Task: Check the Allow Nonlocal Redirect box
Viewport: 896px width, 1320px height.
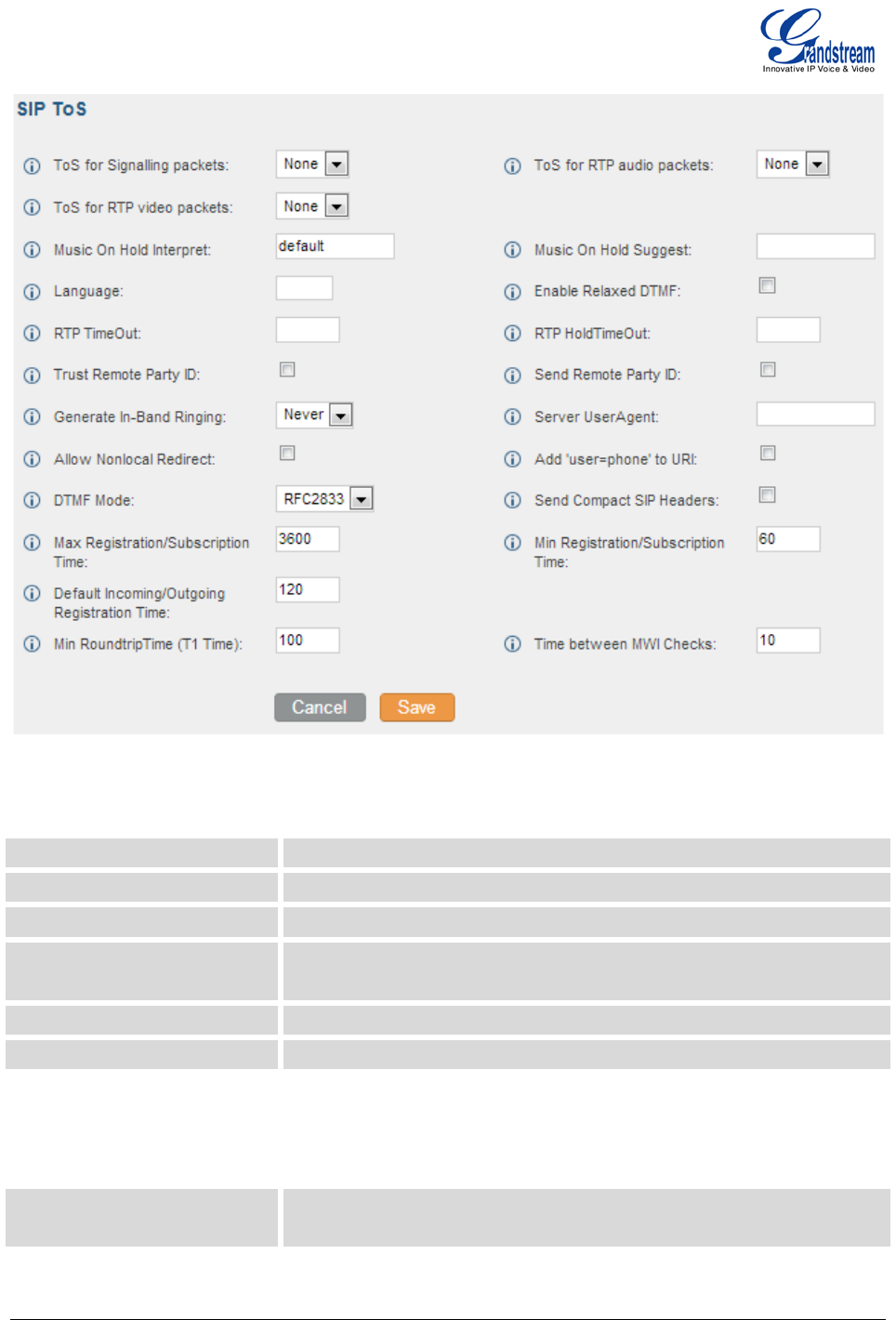Action: click(x=287, y=454)
